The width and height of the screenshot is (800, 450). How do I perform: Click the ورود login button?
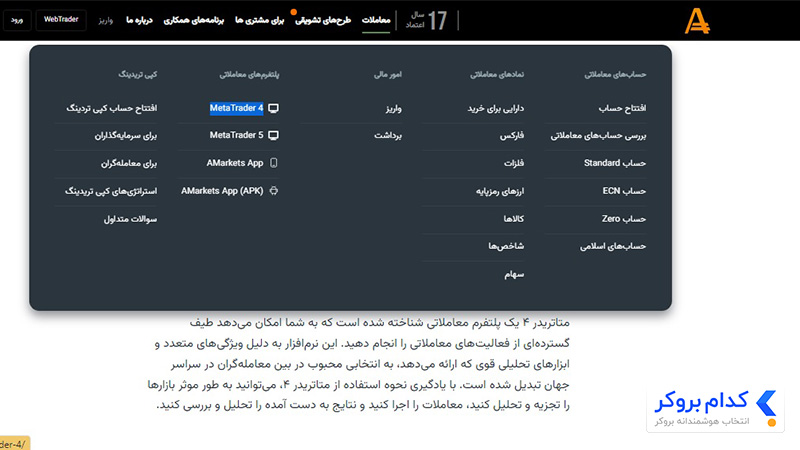click(x=17, y=20)
